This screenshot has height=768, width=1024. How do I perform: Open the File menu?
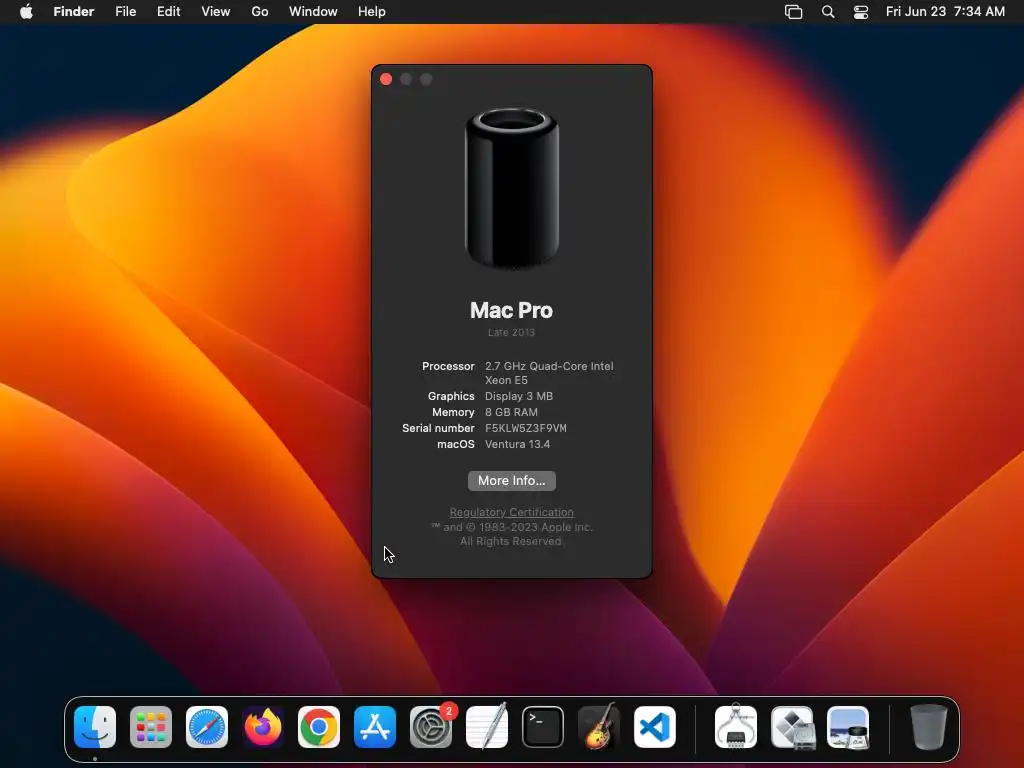[x=125, y=12]
